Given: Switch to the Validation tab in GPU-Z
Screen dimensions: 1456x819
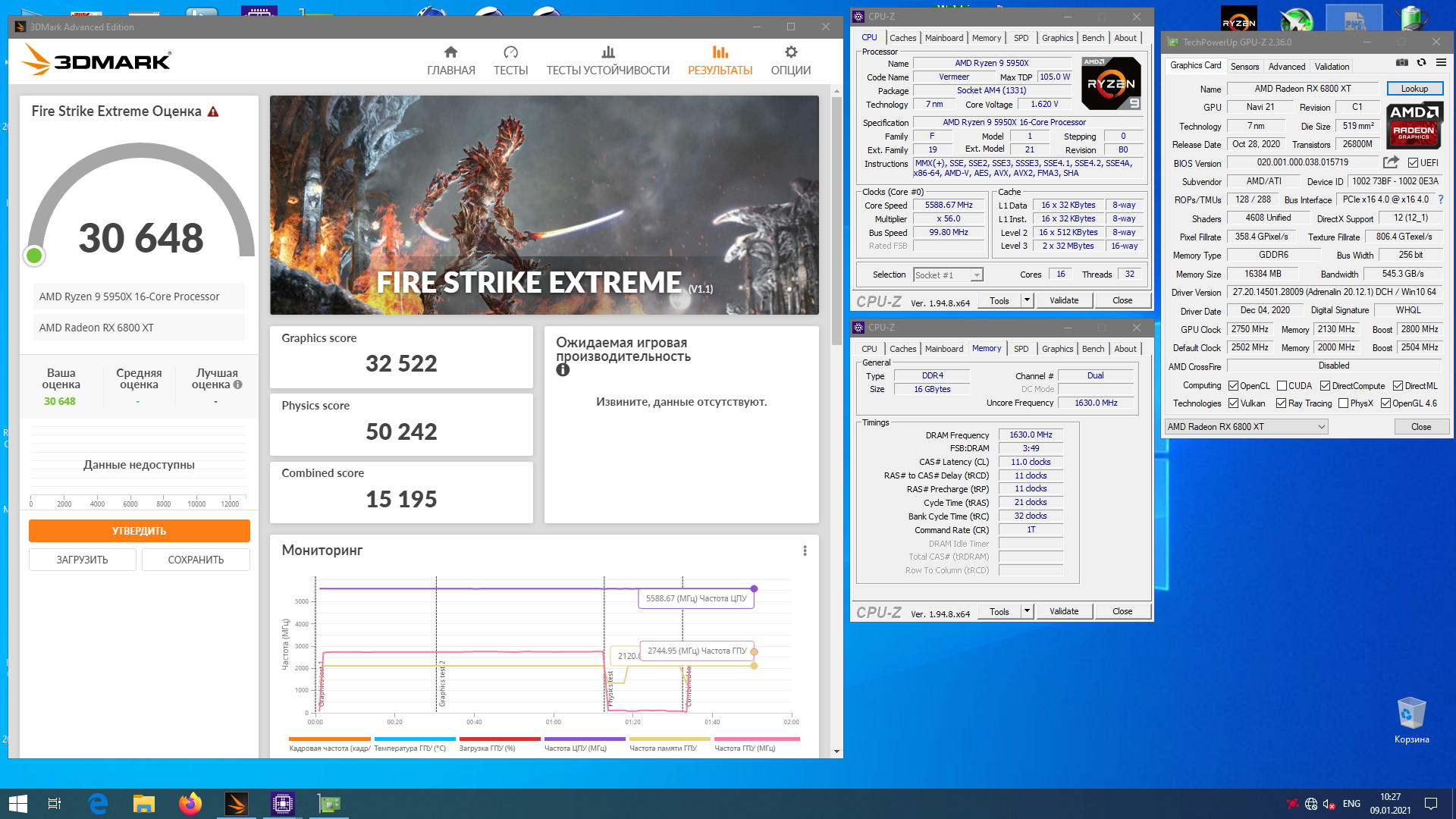Looking at the screenshot, I should coord(1332,67).
